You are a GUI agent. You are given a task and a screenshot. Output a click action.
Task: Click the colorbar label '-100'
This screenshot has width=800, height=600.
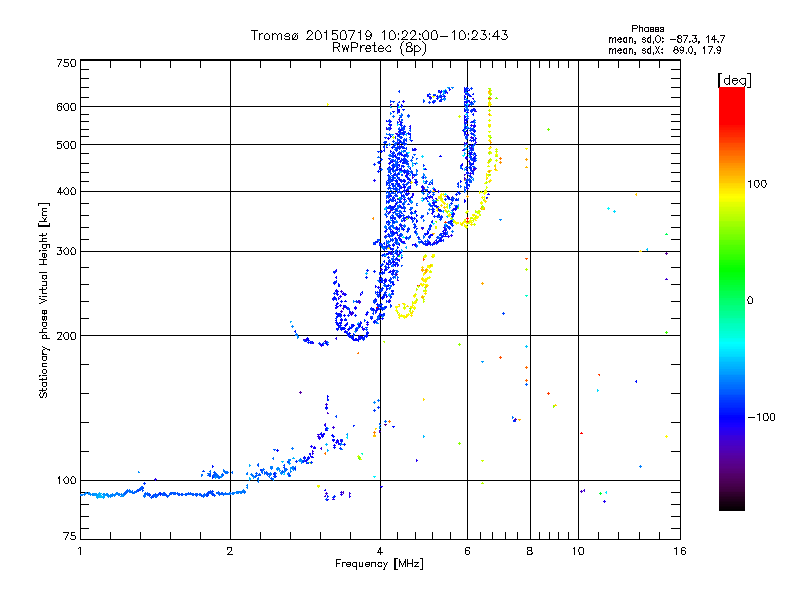[x=761, y=417]
